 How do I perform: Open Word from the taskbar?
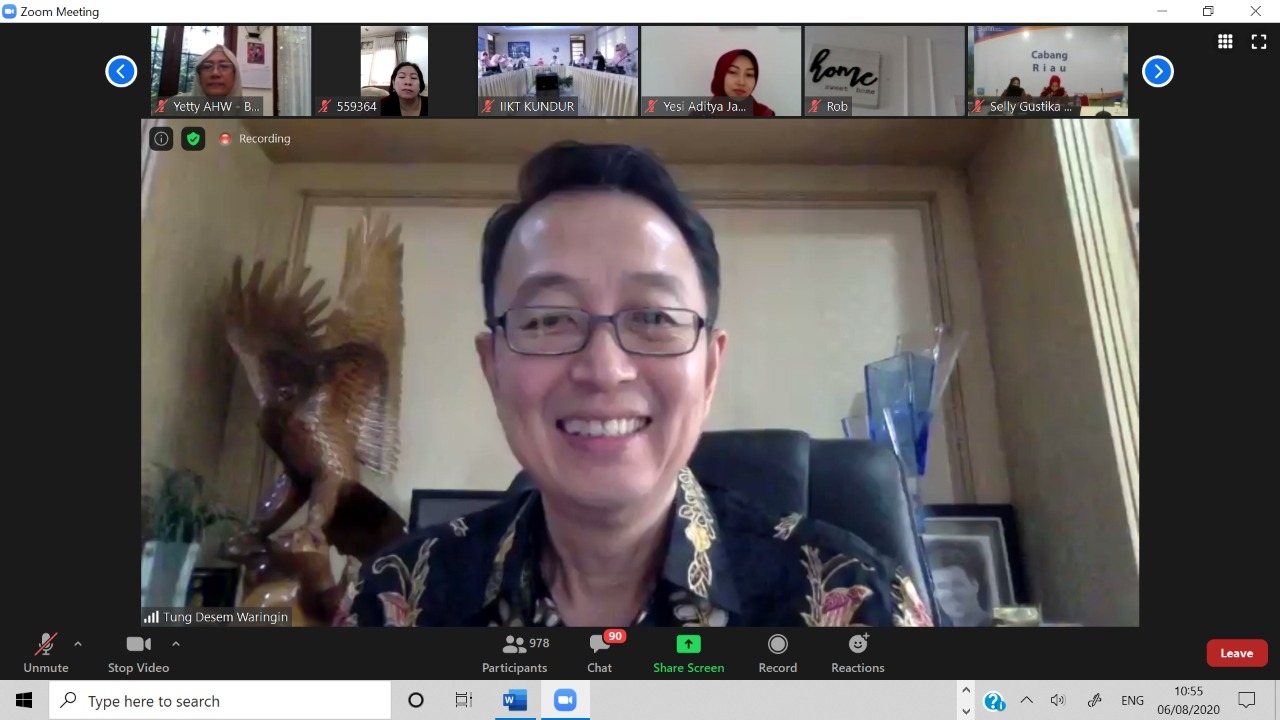[515, 701]
